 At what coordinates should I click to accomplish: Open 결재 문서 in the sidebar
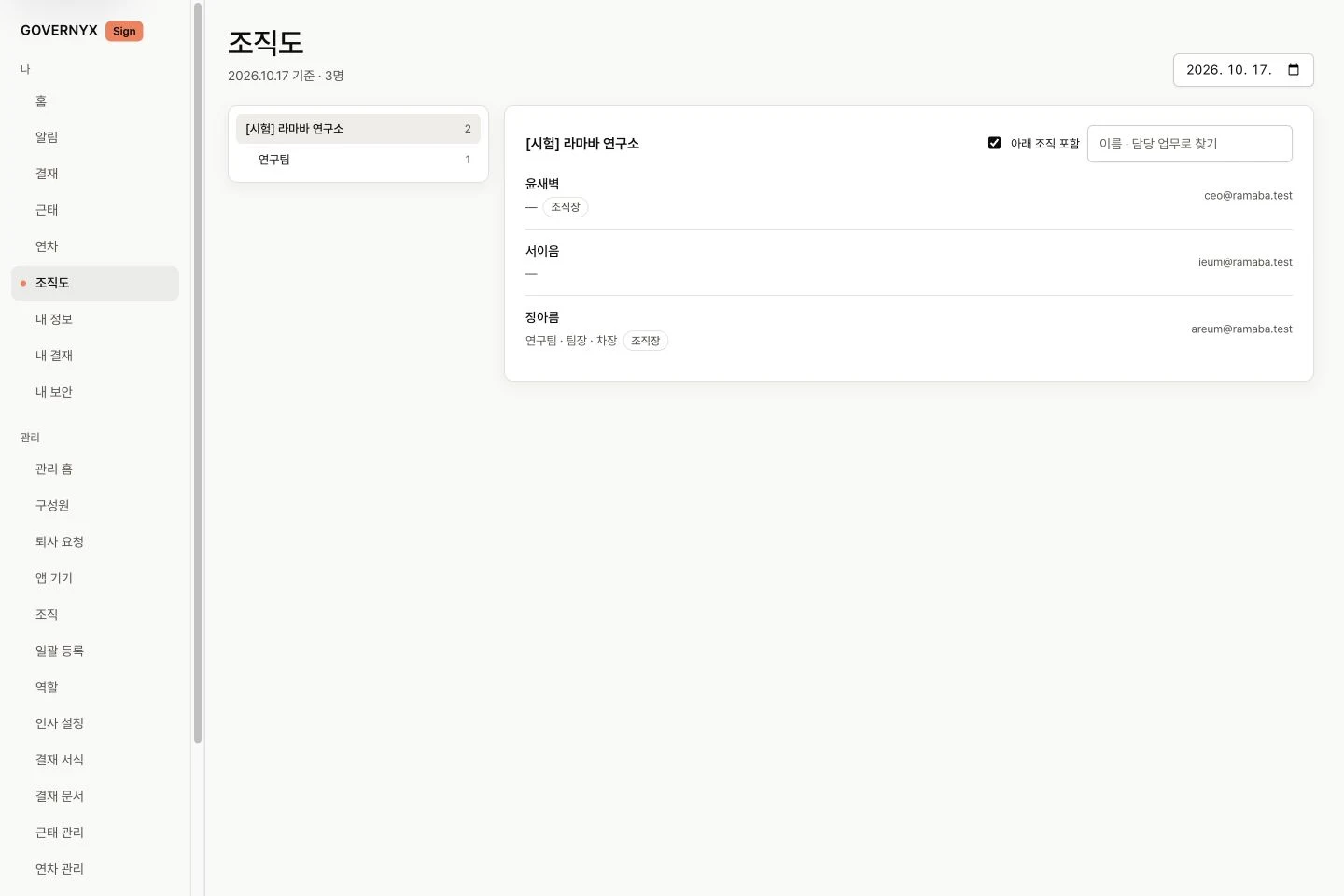95,796
